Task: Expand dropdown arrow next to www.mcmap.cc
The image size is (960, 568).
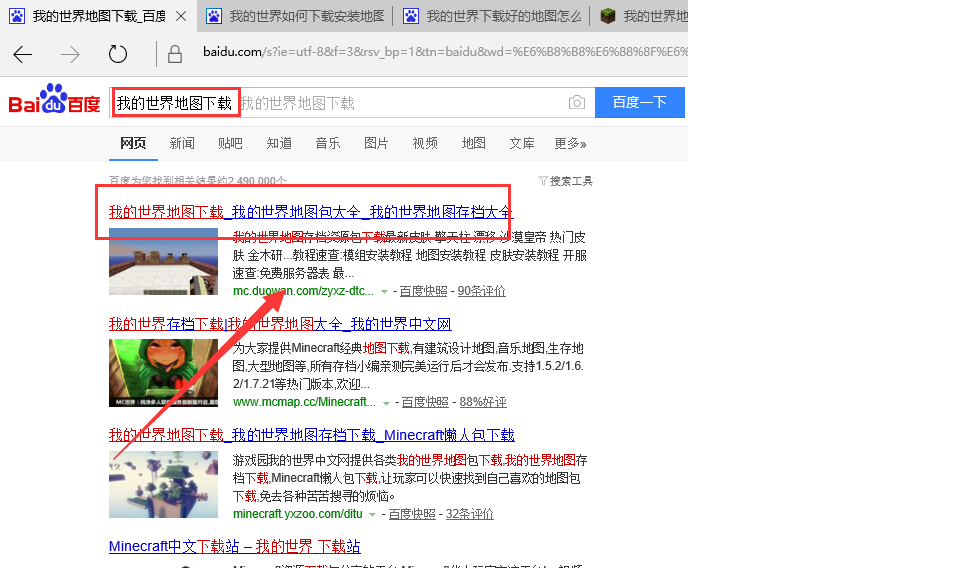Action: click(386, 403)
